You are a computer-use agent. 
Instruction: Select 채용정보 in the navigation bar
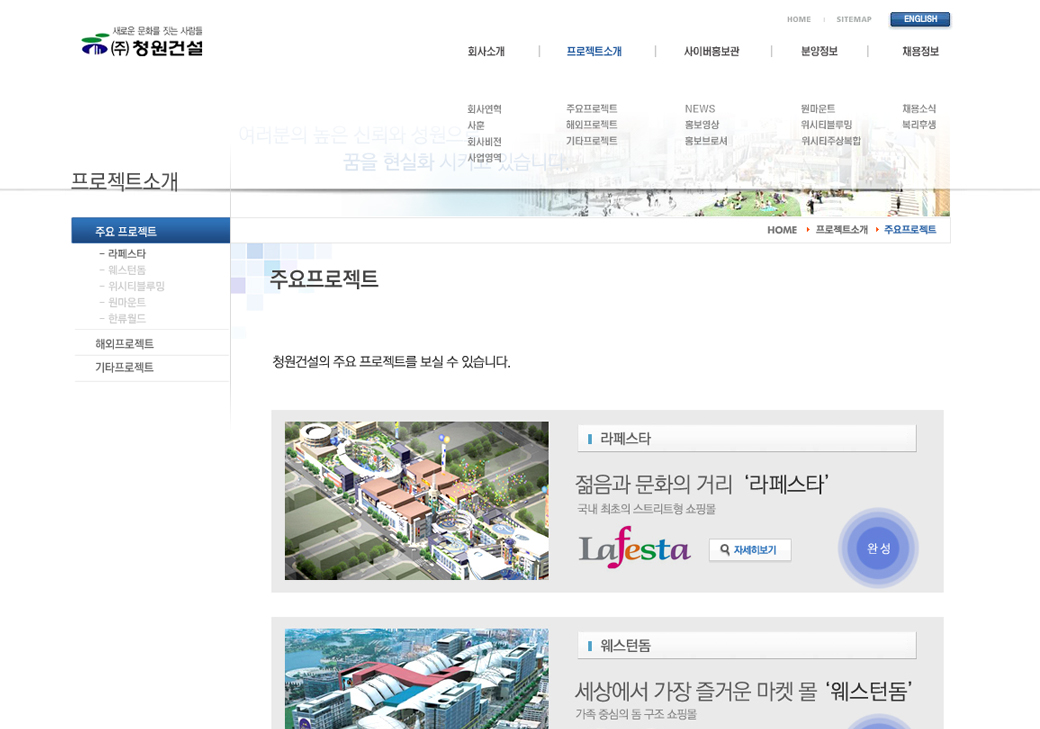pos(920,52)
